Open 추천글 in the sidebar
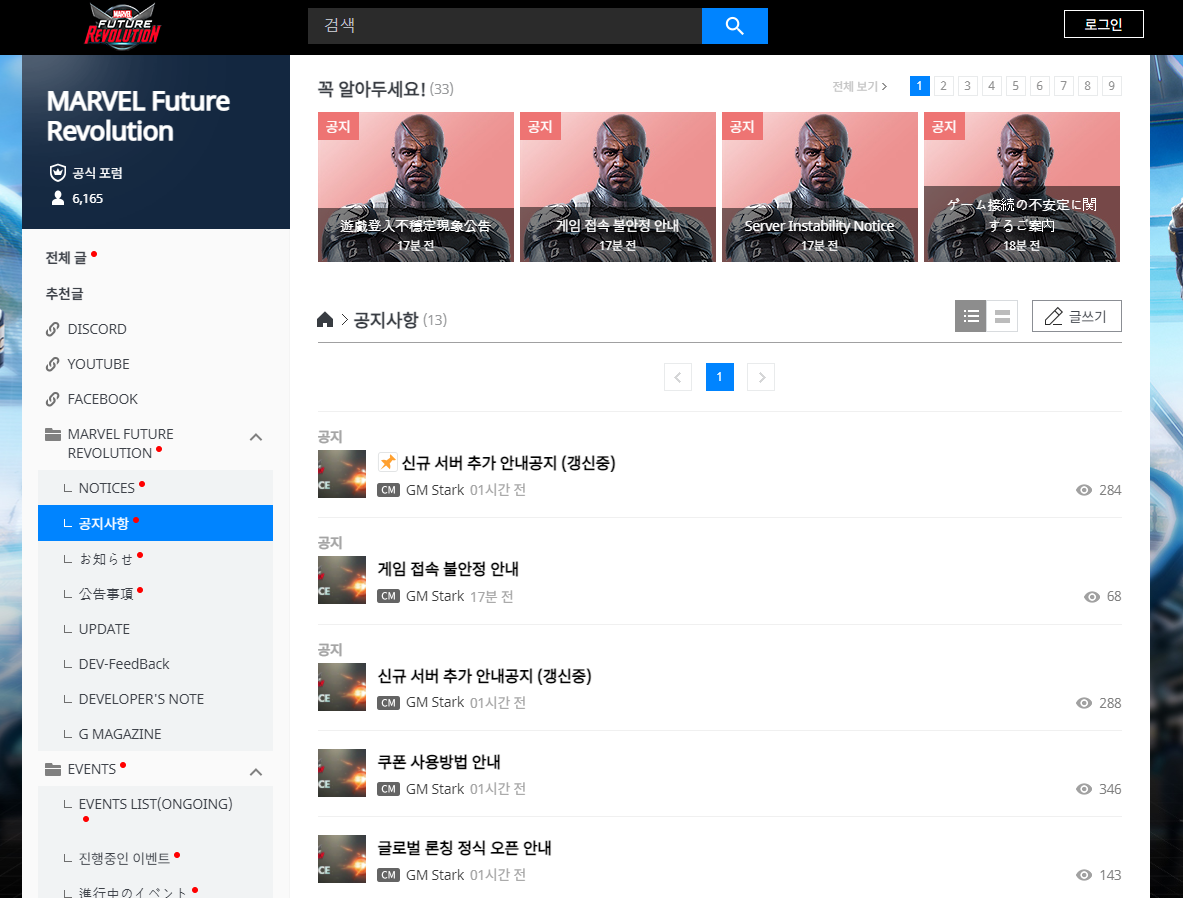 pos(64,294)
